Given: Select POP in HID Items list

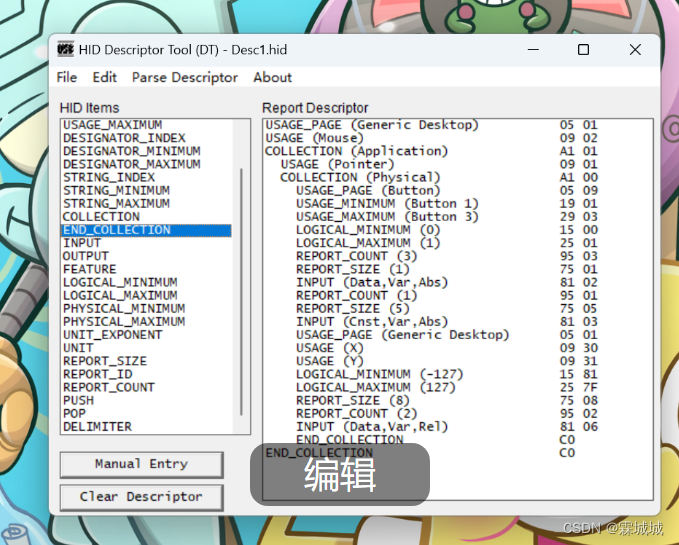Looking at the screenshot, I should pyautogui.click(x=146, y=414).
